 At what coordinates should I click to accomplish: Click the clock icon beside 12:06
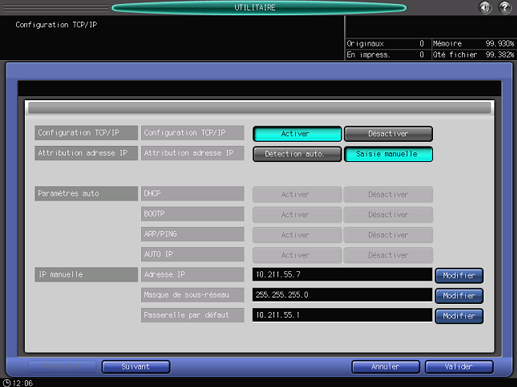click(7, 383)
